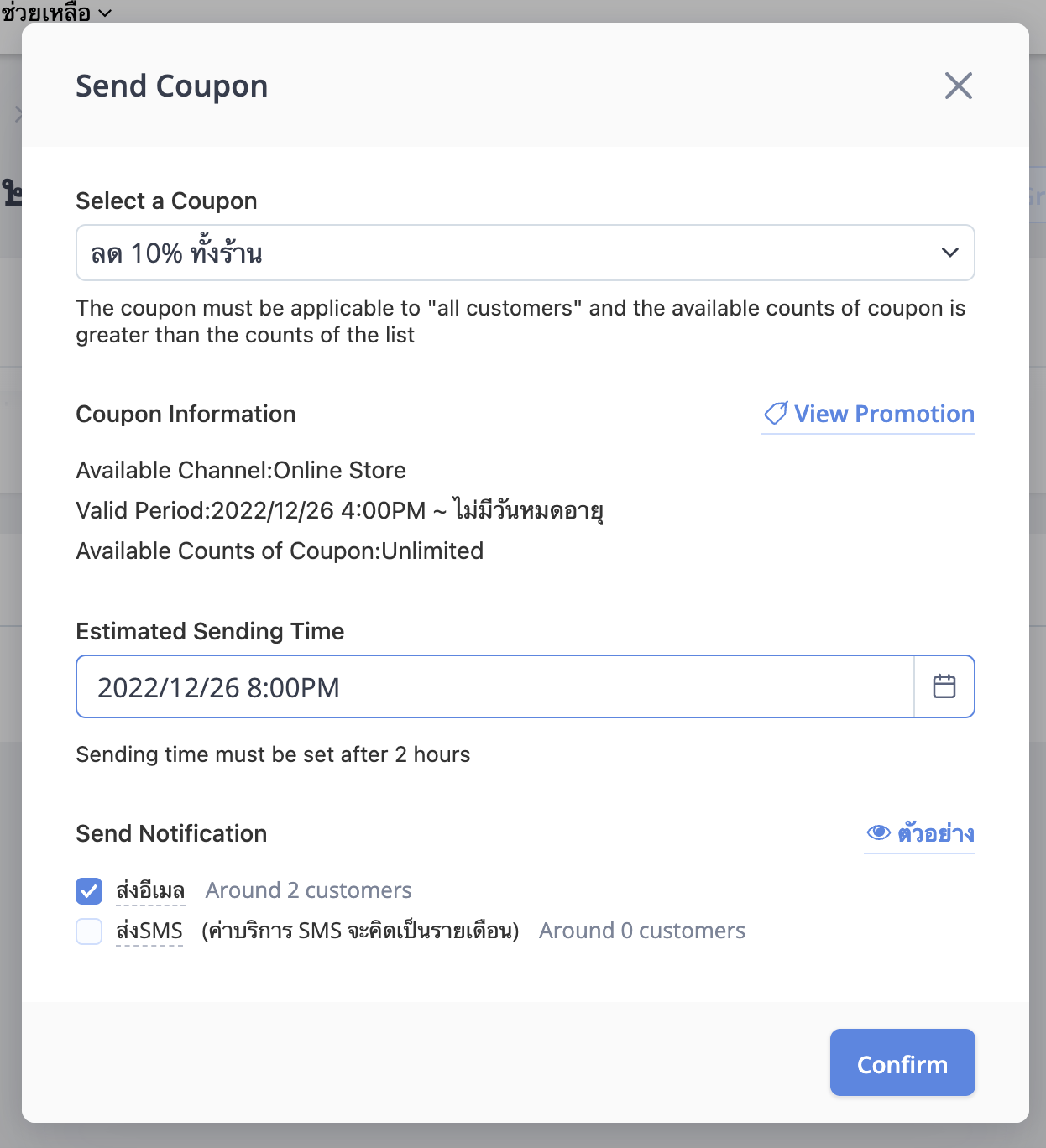Open the ช่วยเหลือ help menu

55,13
